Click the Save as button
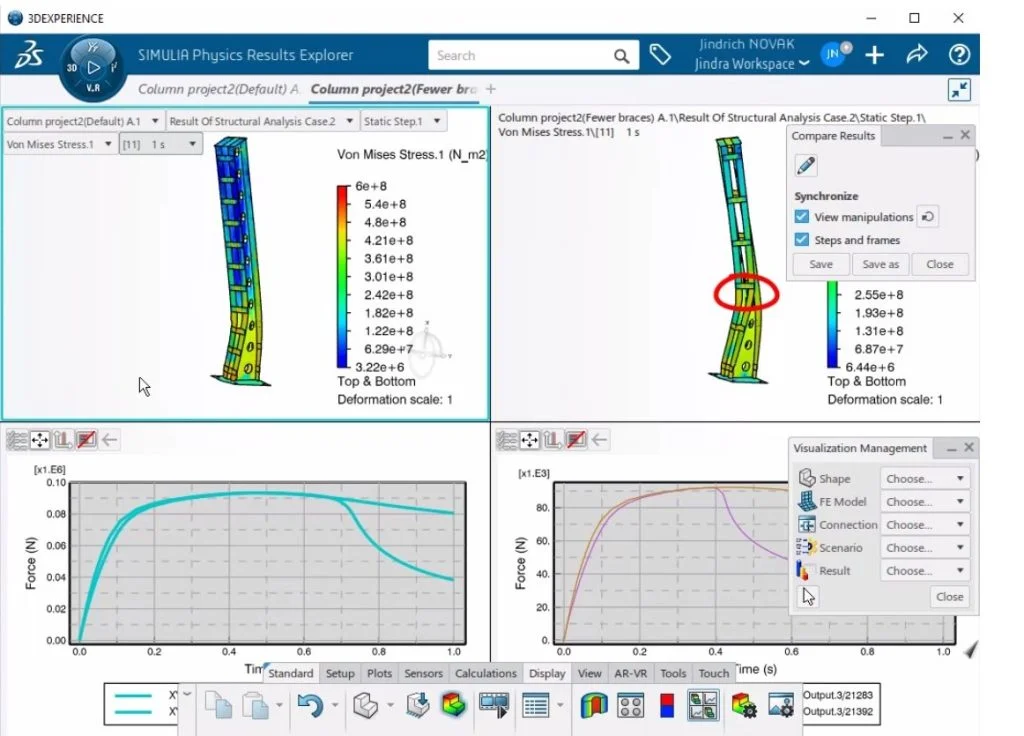This screenshot has width=1024, height=736. [880, 265]
